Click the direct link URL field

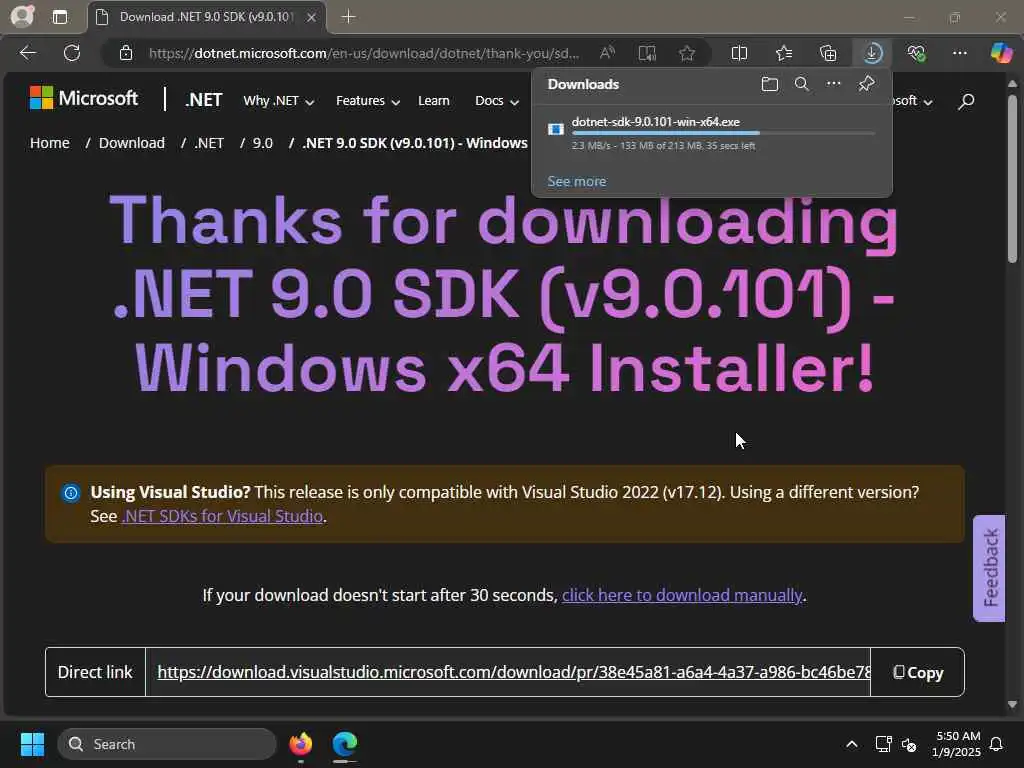[x=508, y=672]
